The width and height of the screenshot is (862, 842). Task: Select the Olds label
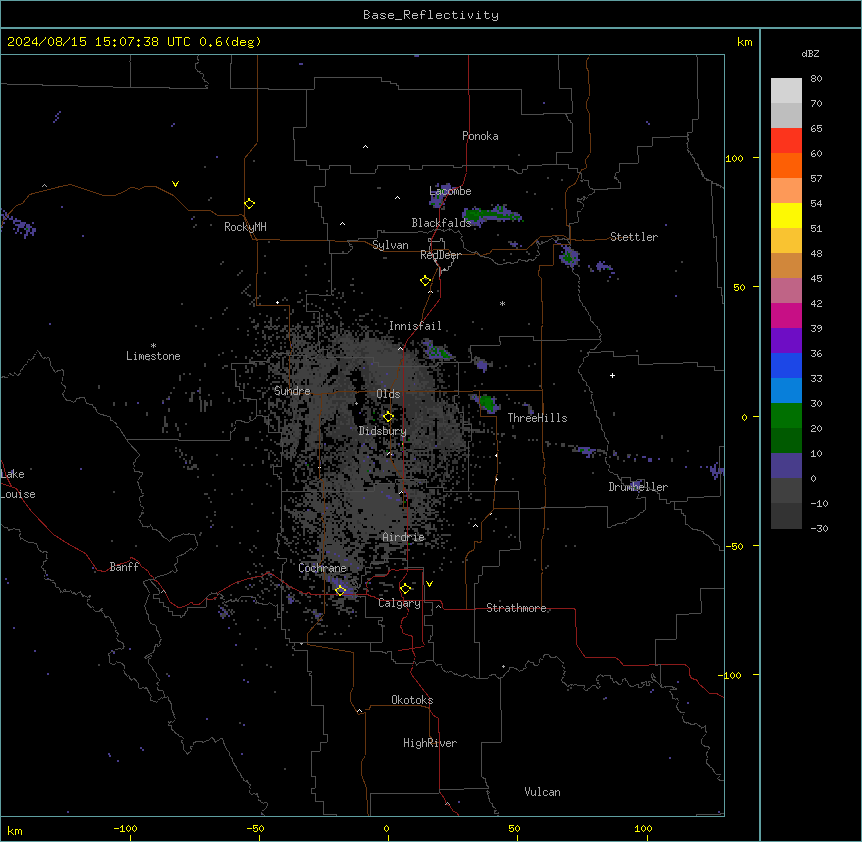pos(388,394)
